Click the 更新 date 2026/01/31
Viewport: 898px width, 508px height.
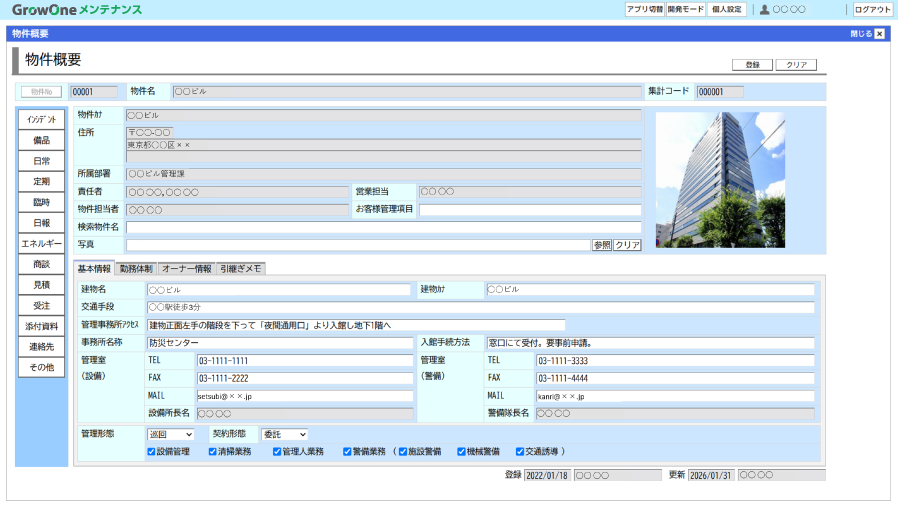711,475
